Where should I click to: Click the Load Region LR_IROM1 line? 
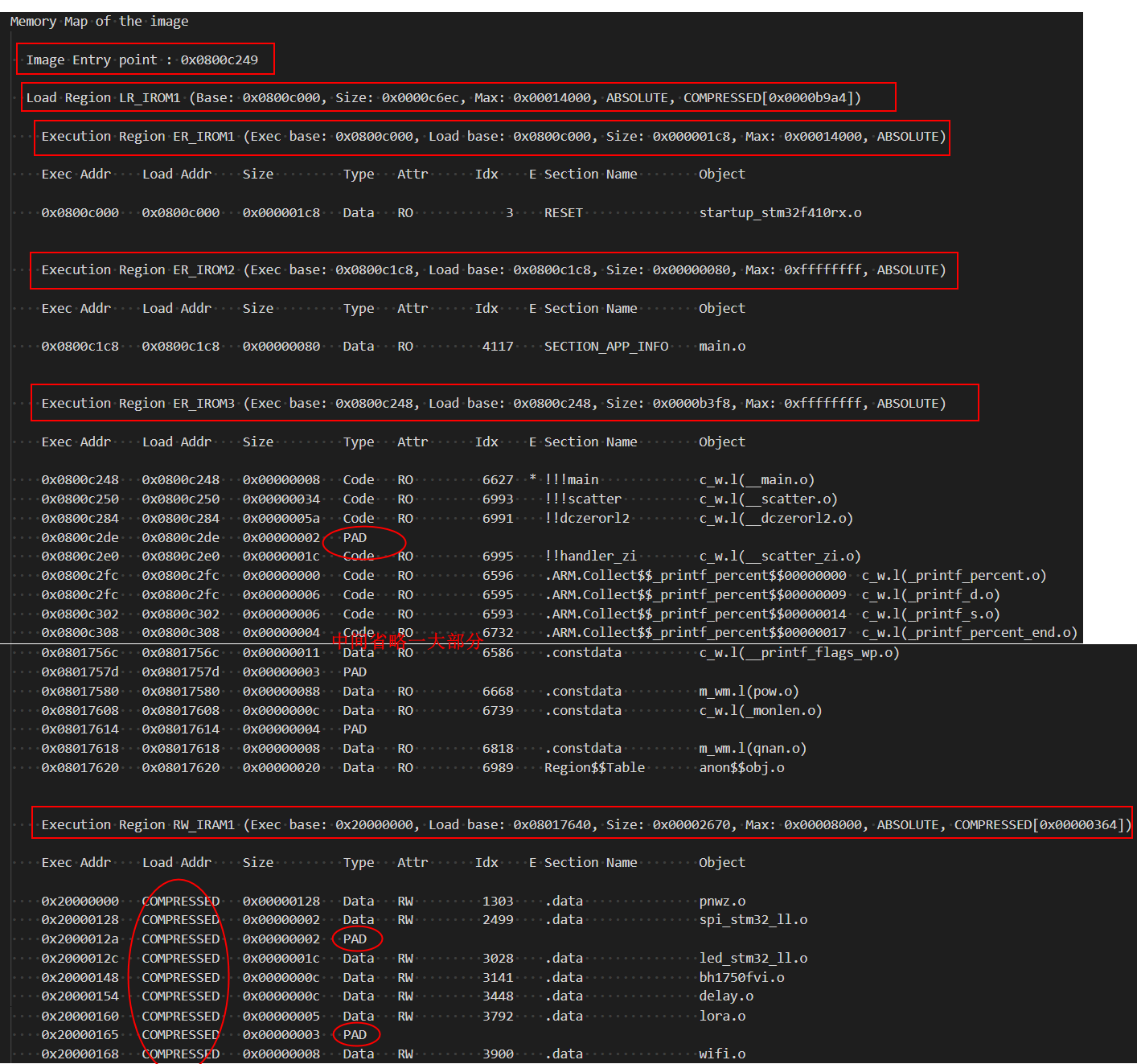pos(443,98)
